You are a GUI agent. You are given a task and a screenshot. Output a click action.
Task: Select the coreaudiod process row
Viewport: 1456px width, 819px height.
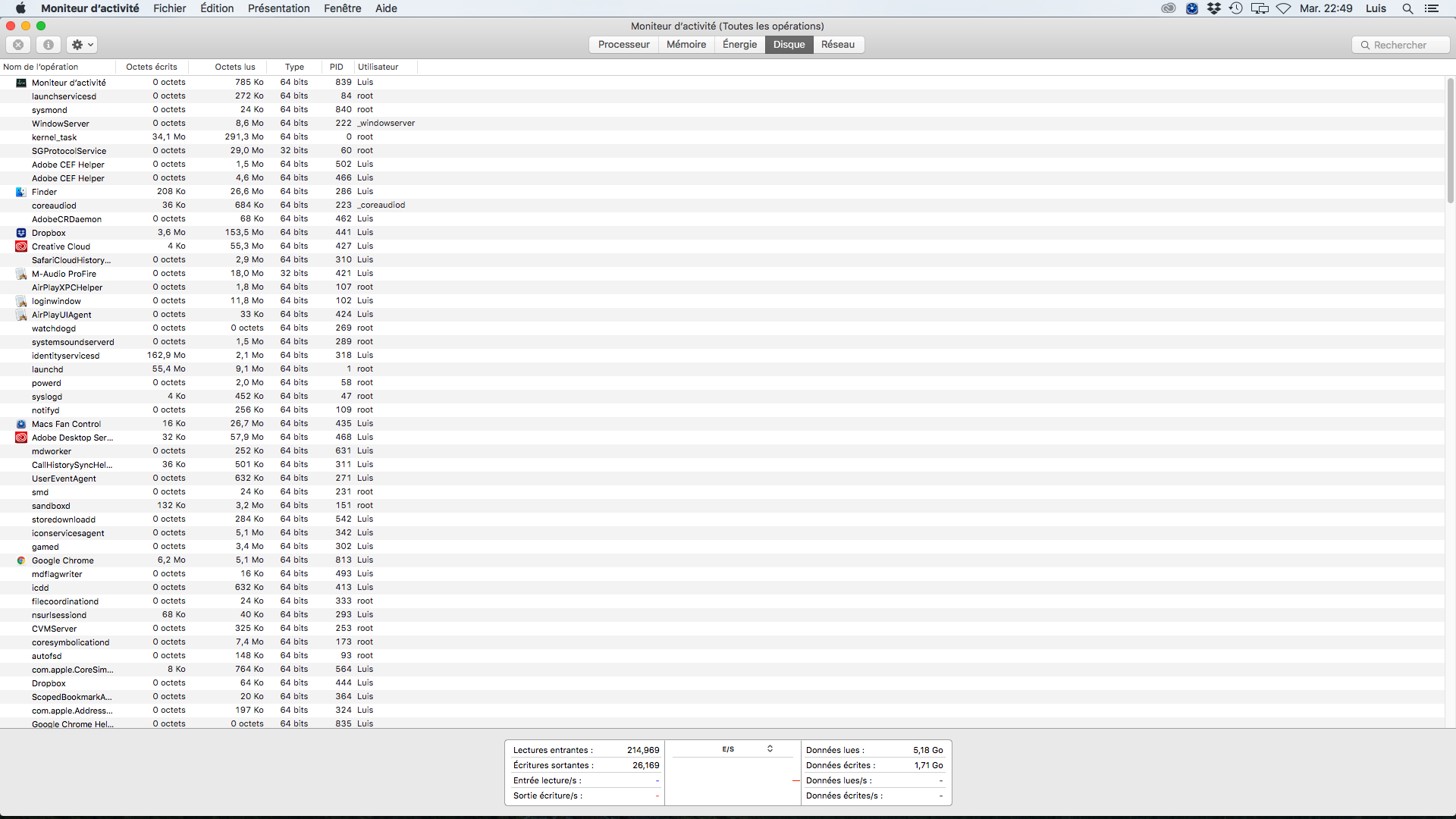click(x=722, y=206)
